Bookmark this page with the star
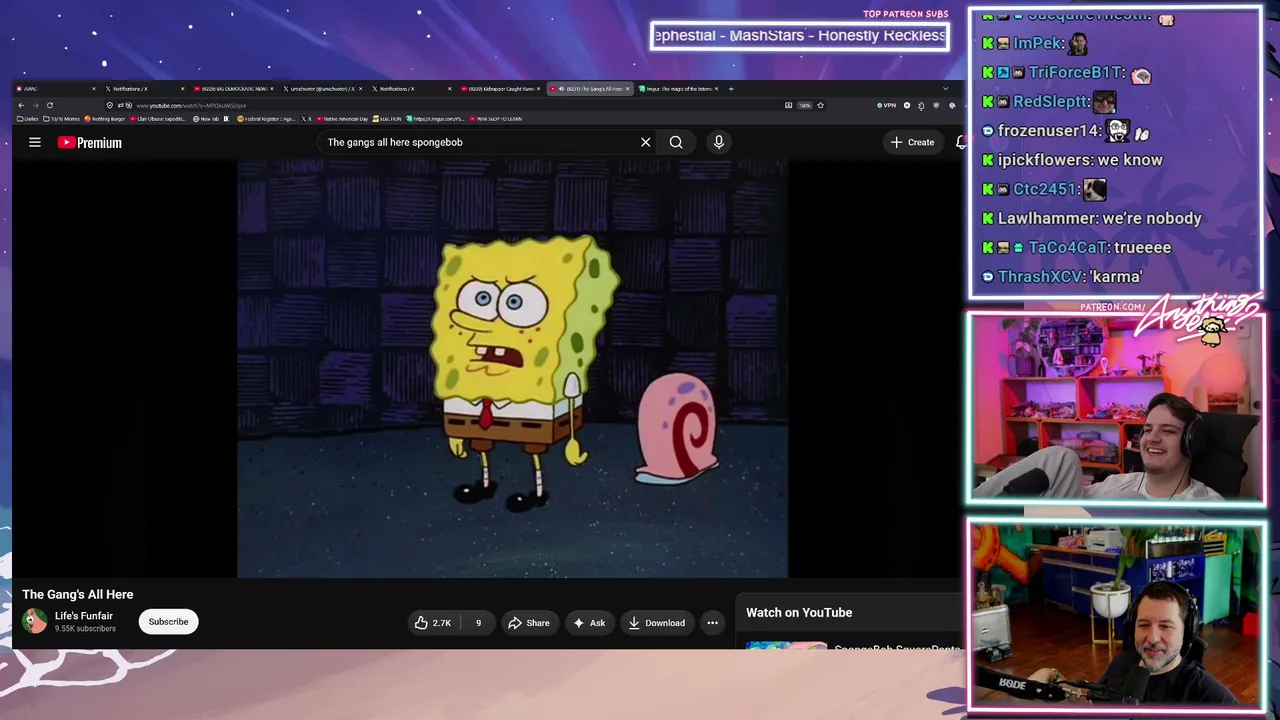1280x720 pixels. pyautogui.click(x=820, y=105)
